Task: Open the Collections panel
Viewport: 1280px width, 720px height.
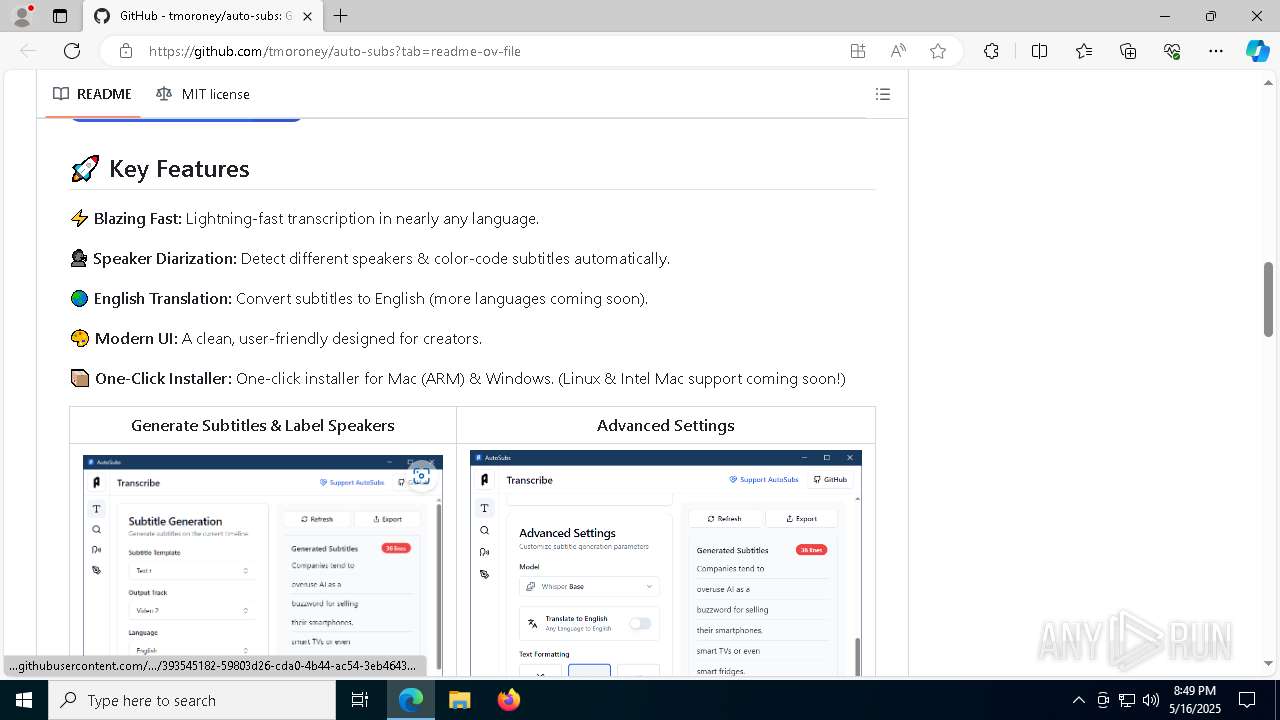Action: [x=1128, y=51]
